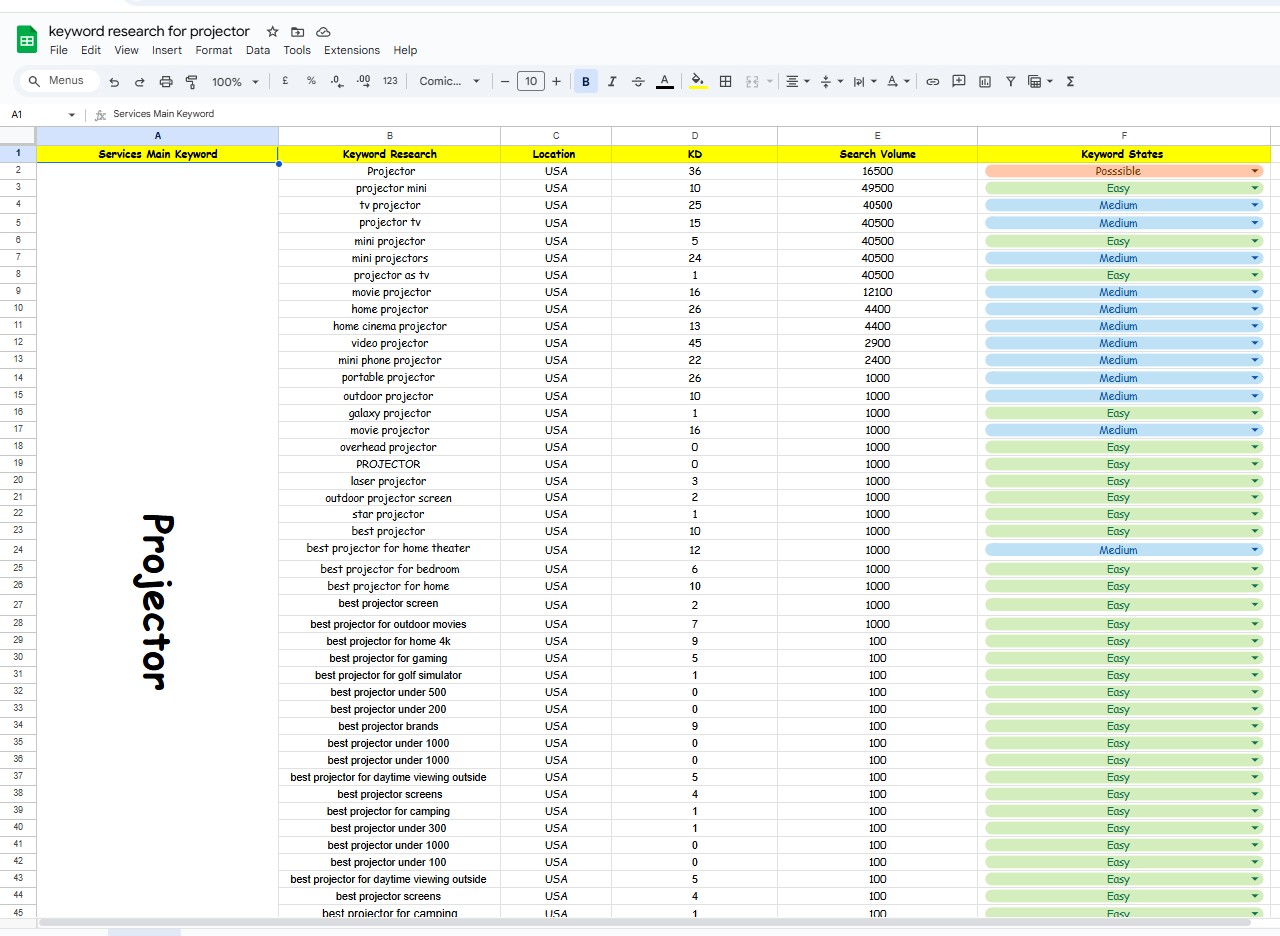Viewport: 1280px width, 936px height.
Task: Toggle italic formatting
Action: click(612, 81)
